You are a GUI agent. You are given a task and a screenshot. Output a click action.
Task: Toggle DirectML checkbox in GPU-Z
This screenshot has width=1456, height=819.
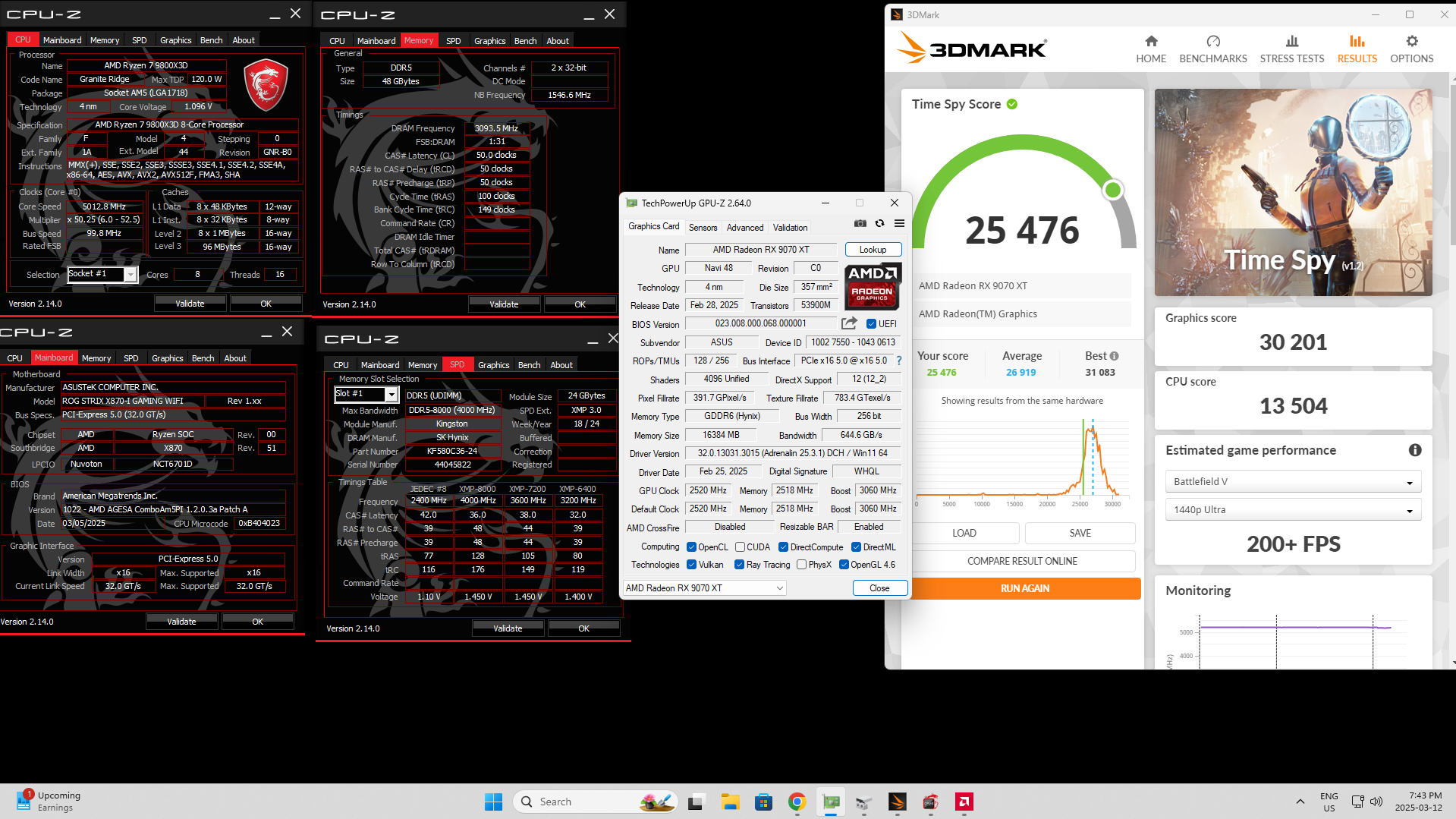click(856, 547)
